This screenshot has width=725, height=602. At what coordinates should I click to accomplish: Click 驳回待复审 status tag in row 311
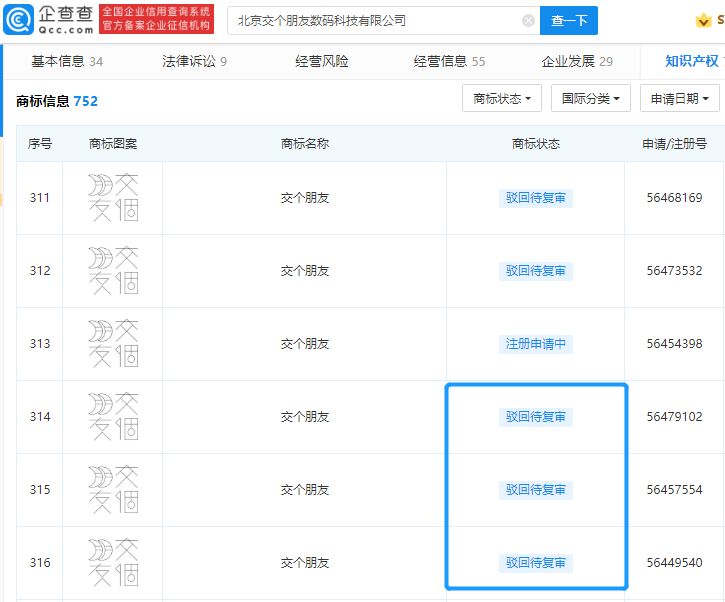(535, 198)
